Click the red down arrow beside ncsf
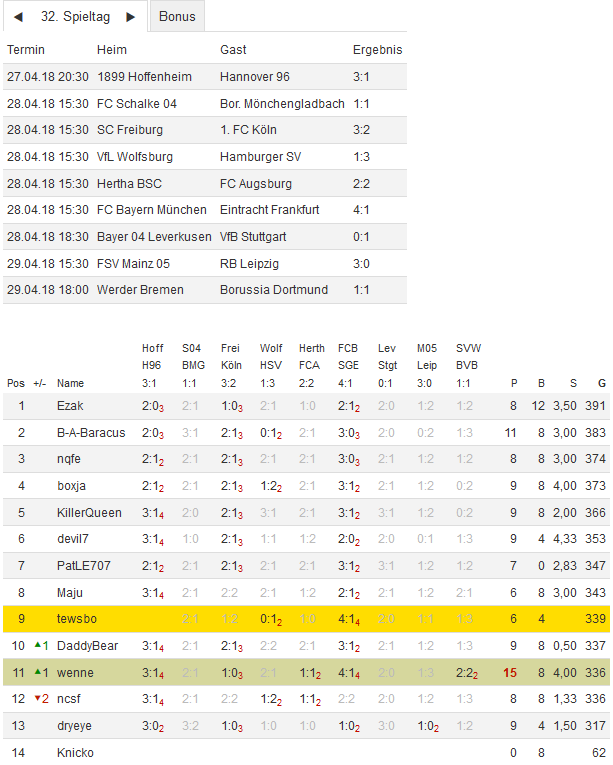 [38, 699]
